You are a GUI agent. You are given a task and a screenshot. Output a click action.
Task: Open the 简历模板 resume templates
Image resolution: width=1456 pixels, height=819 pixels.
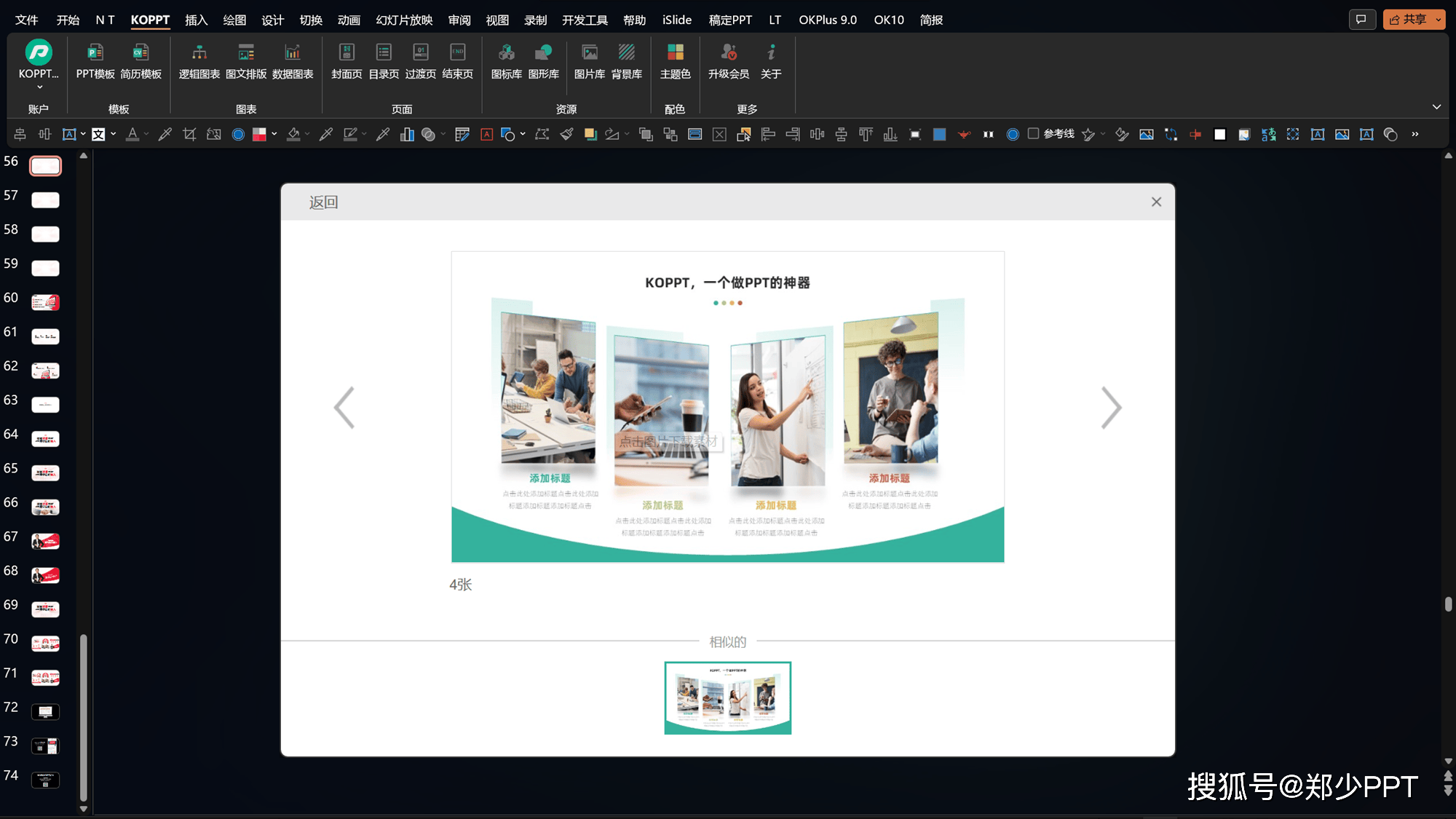tap(141, 61)
